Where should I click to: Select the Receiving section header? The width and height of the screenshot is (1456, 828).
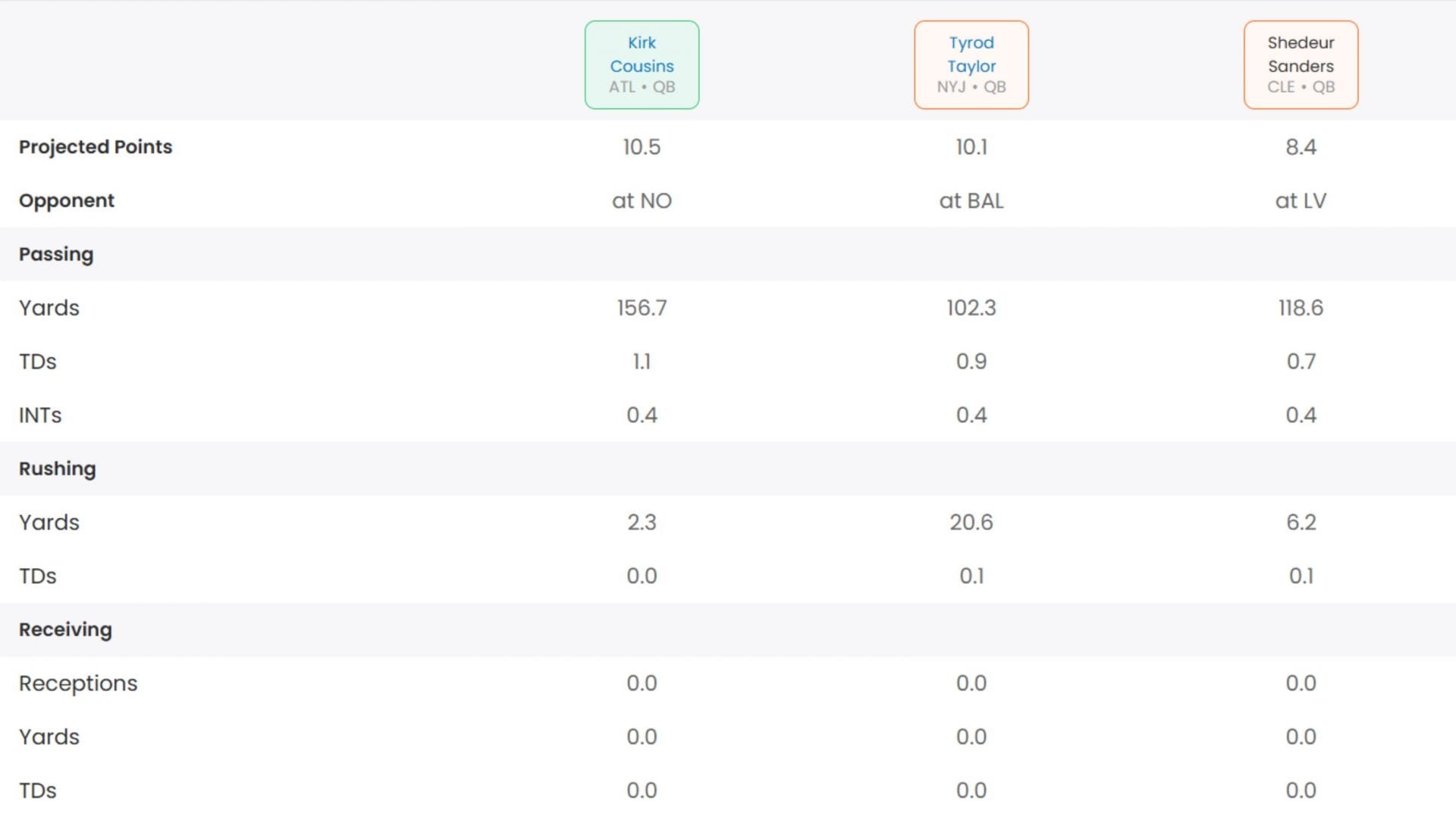65,629
